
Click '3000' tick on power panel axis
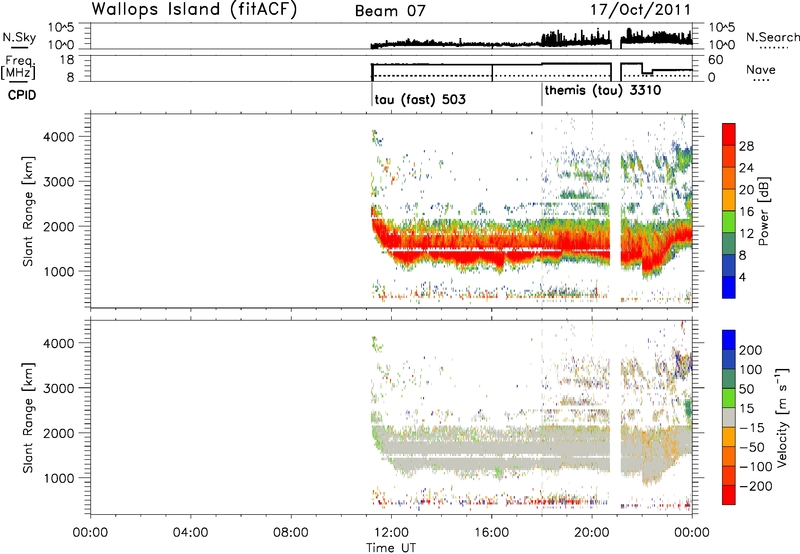(58, 182)
